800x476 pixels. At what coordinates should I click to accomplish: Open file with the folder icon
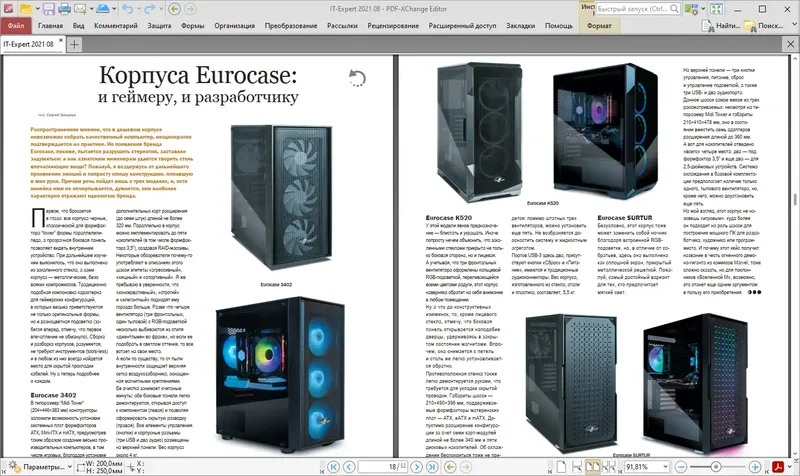[25, 9]
